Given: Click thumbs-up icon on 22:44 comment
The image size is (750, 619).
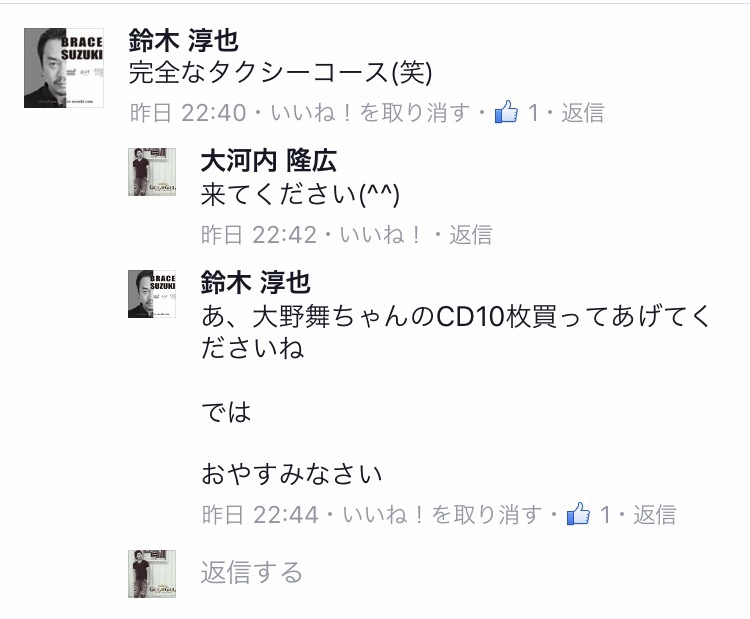Looking at the screenshot, I should (578, 514).
